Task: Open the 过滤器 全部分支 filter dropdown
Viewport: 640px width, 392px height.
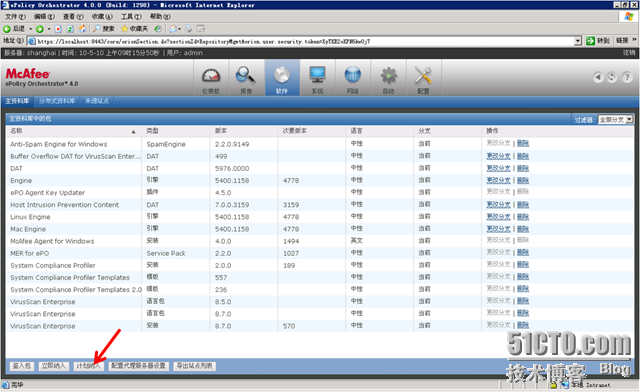Action: coord(616,119)
